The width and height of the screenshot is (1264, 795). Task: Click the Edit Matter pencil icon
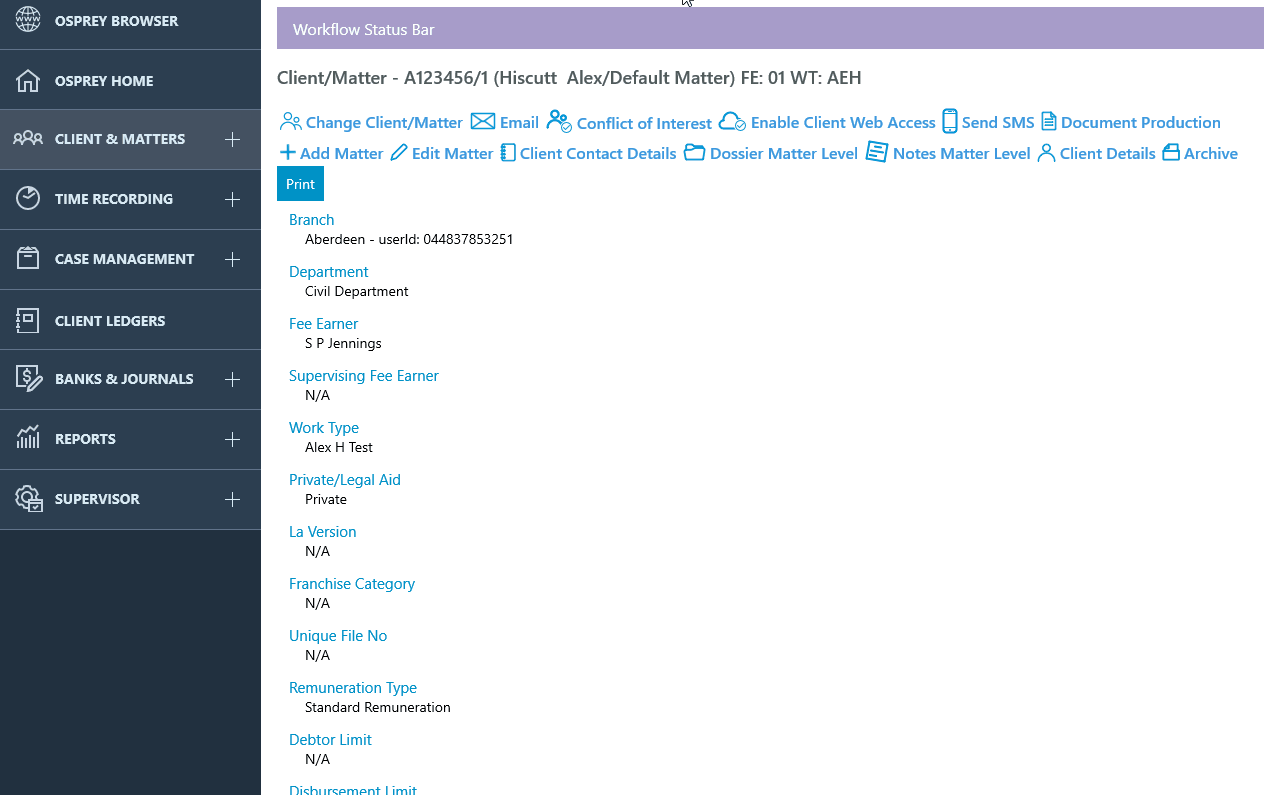point(399,153)
